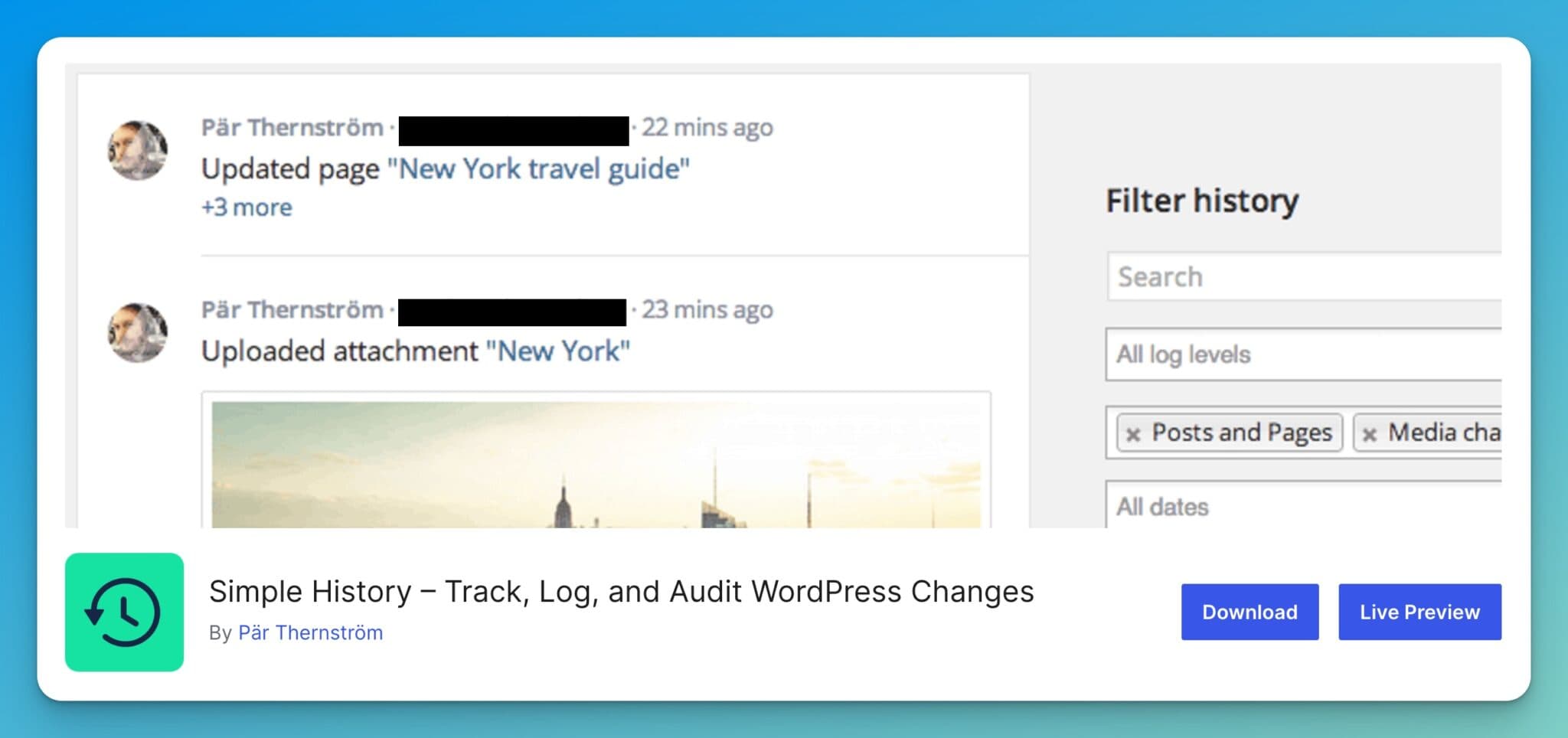Click the avatar beside the uploaded attachment entry

coord(138,334)
